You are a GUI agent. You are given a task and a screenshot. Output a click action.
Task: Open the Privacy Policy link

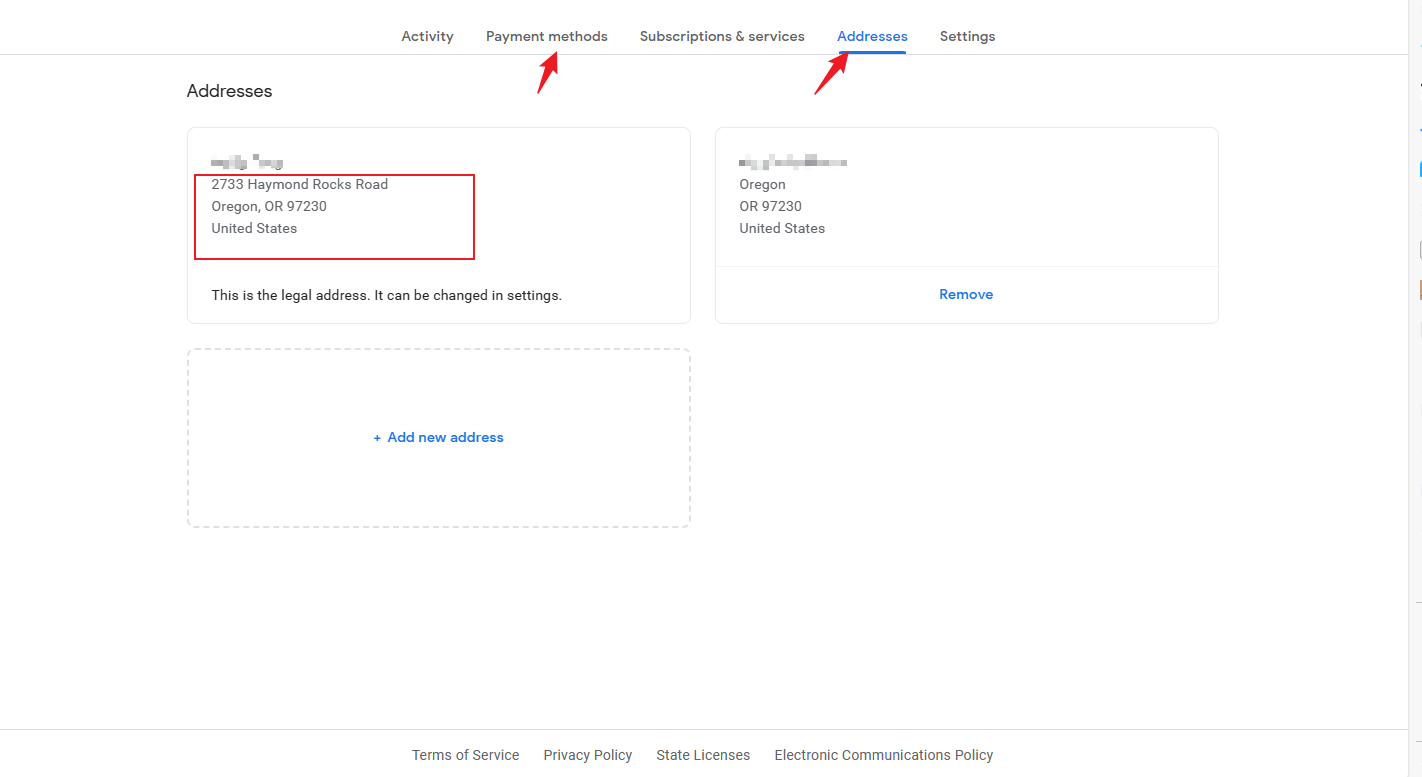(588, 755)
